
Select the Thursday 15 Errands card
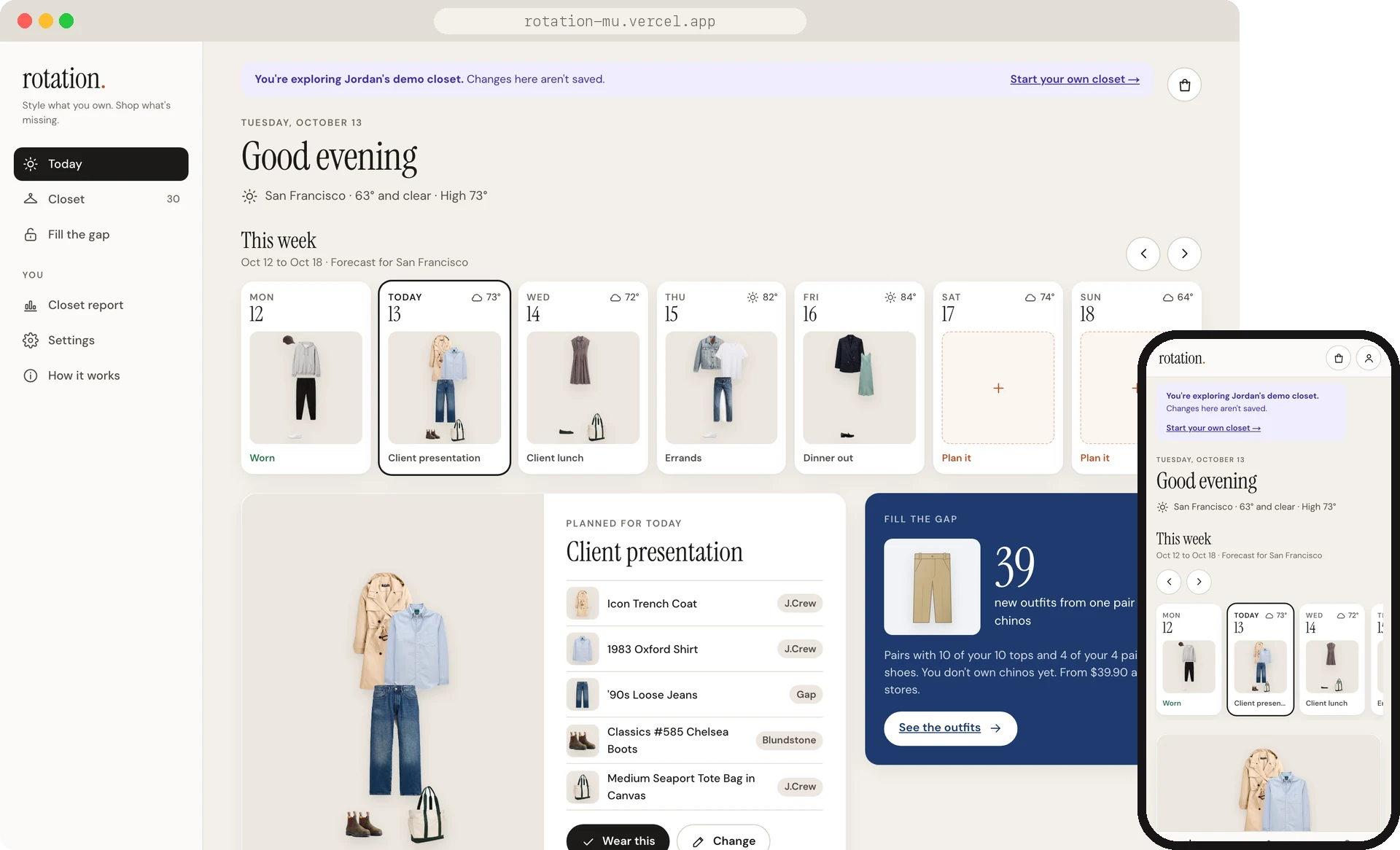coord(721,378)
